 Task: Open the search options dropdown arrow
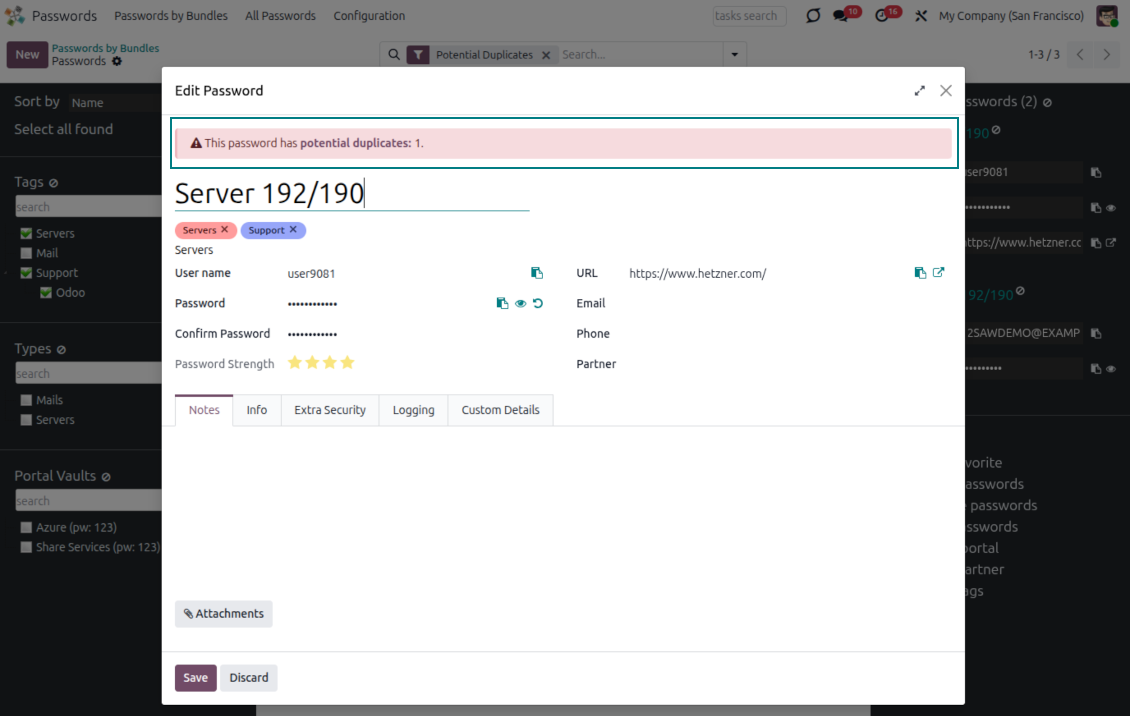tap(736, 55)
